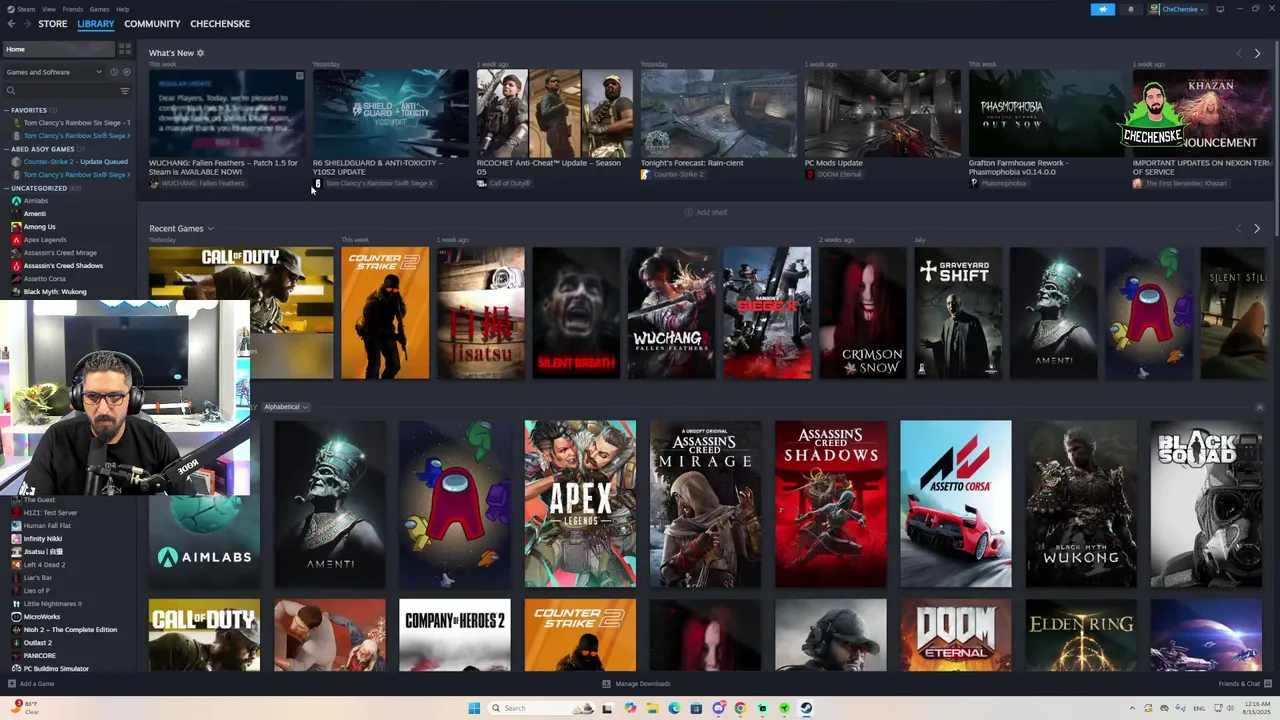This screenshot has height=720, width=1280.
Task: Click the Add a Game plus icon
Action: click(x=11, y=684)
